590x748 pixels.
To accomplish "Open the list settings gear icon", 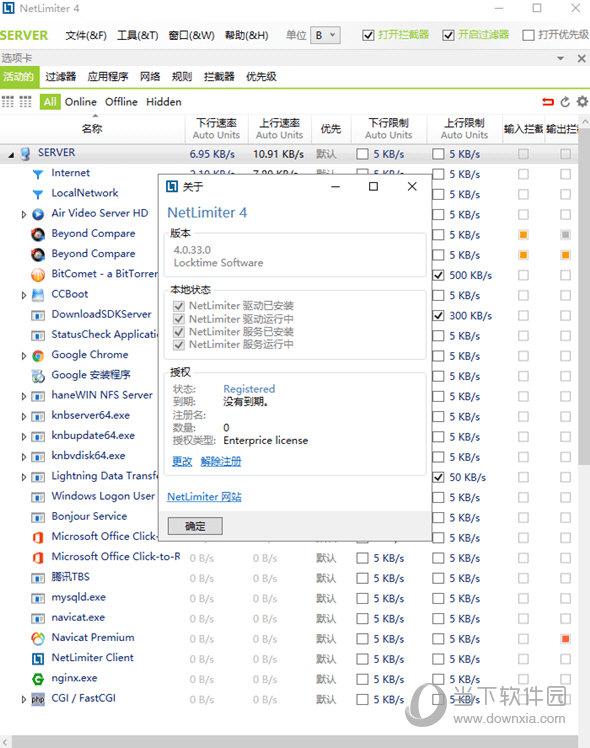I will pyautogui.click(x=582, y=102).
